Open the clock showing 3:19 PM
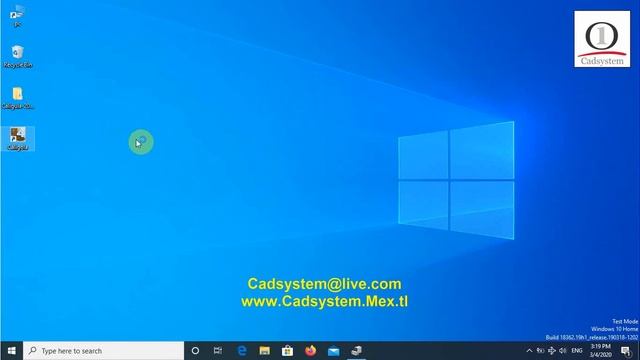Image resolution: width=640 pixels, height=360 pixels. 600,351
